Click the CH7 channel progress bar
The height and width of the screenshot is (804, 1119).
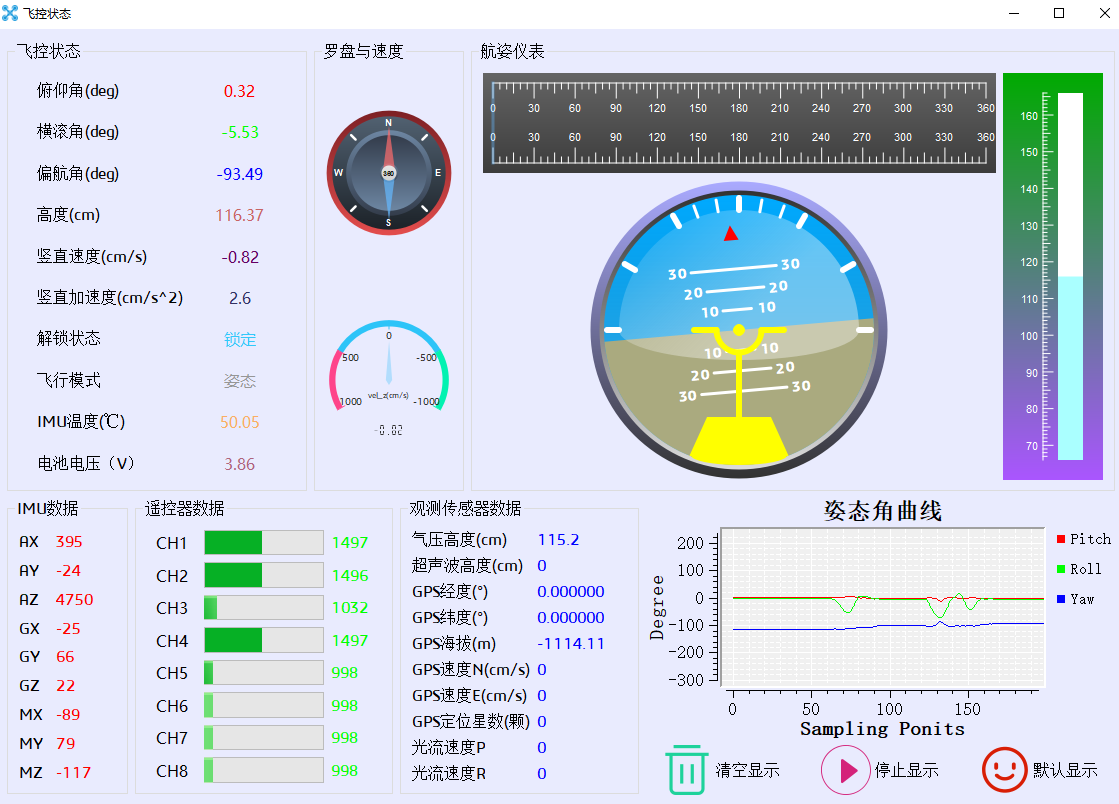tap(263, 738)
